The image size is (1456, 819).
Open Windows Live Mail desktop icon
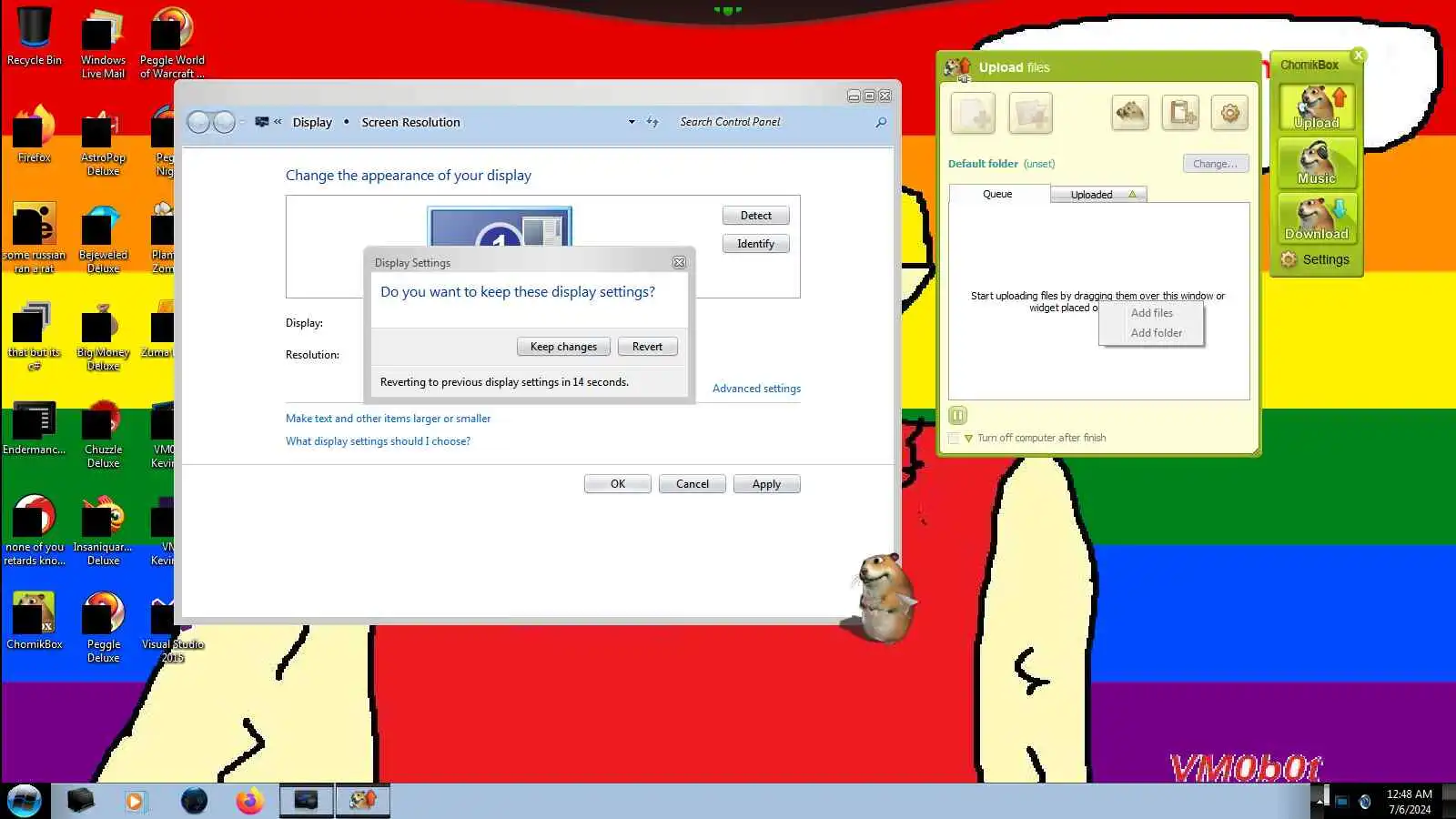pos(103,44)
